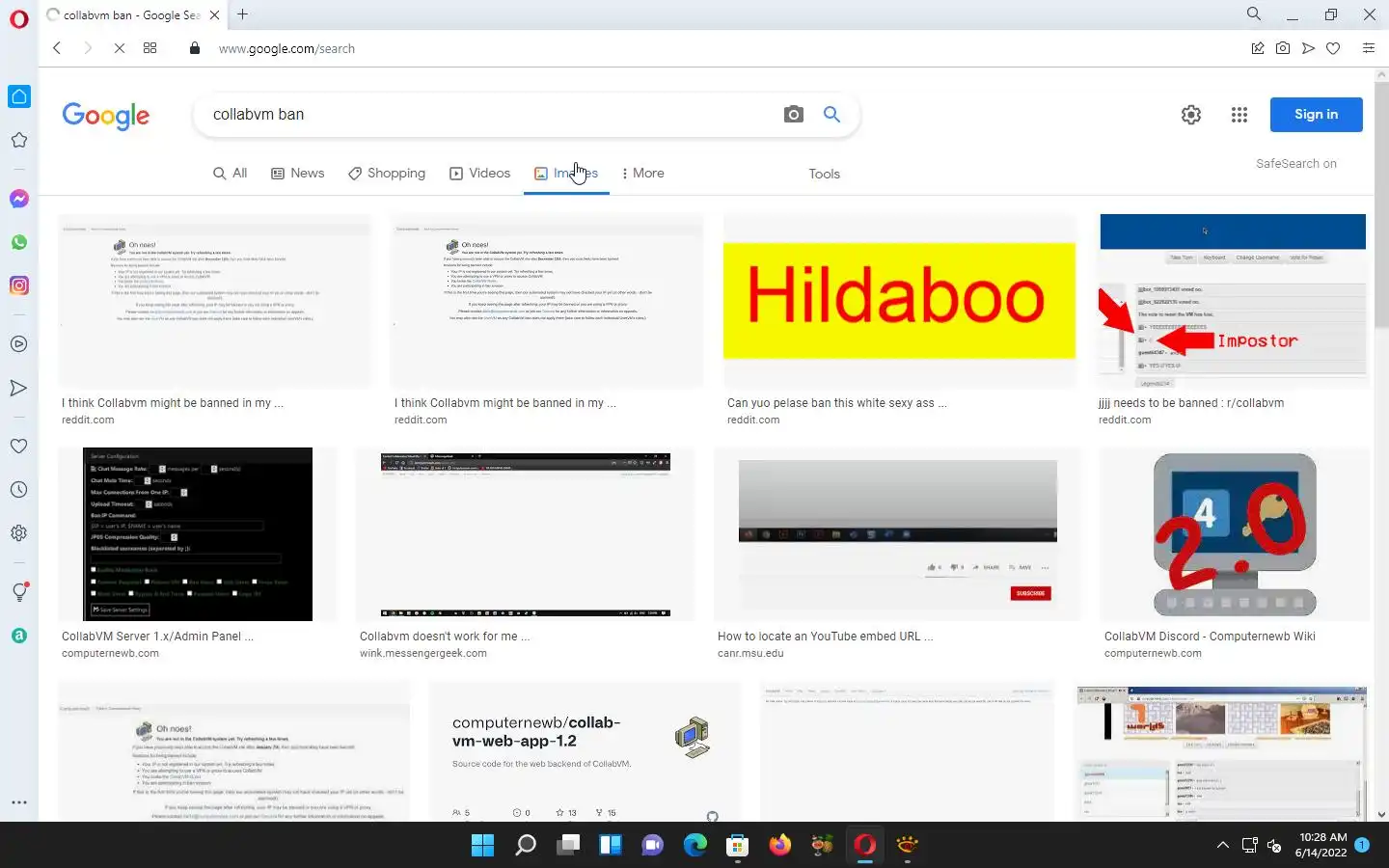Open My Flow sidebar icon
The image size is (1389, 868).
coord(19,388)
